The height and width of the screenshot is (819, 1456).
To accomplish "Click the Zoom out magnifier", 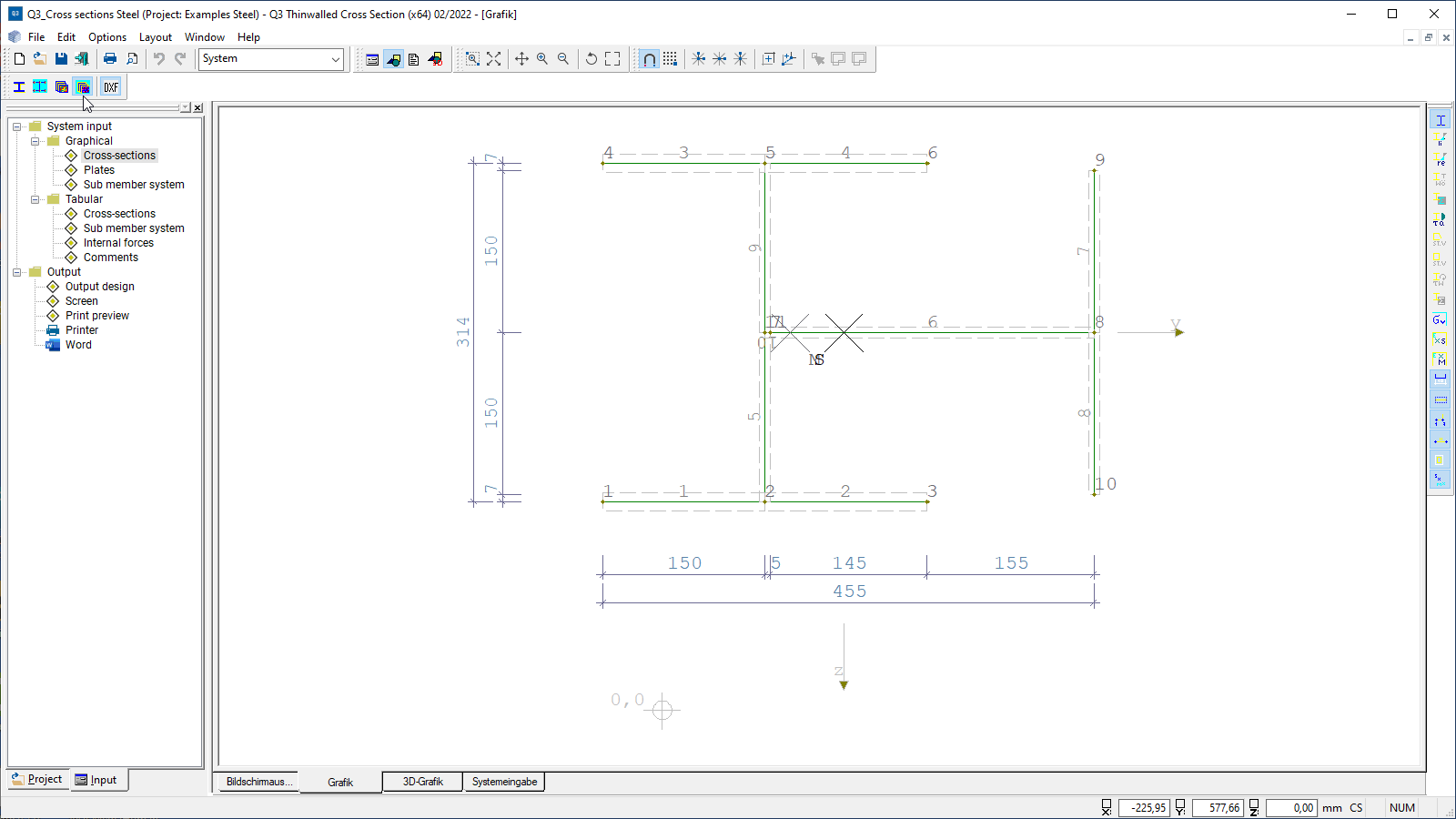I will tap(563, 58).
